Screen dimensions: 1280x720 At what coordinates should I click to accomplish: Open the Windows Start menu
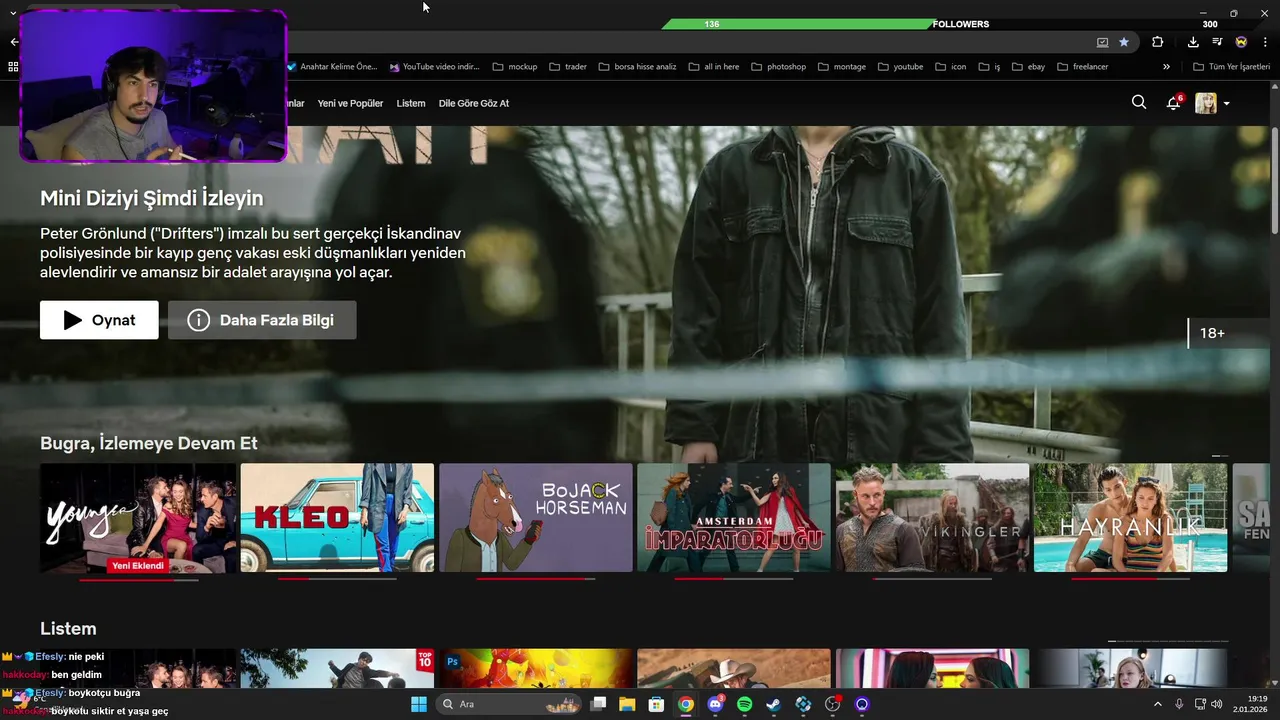(x=419, y=704)
